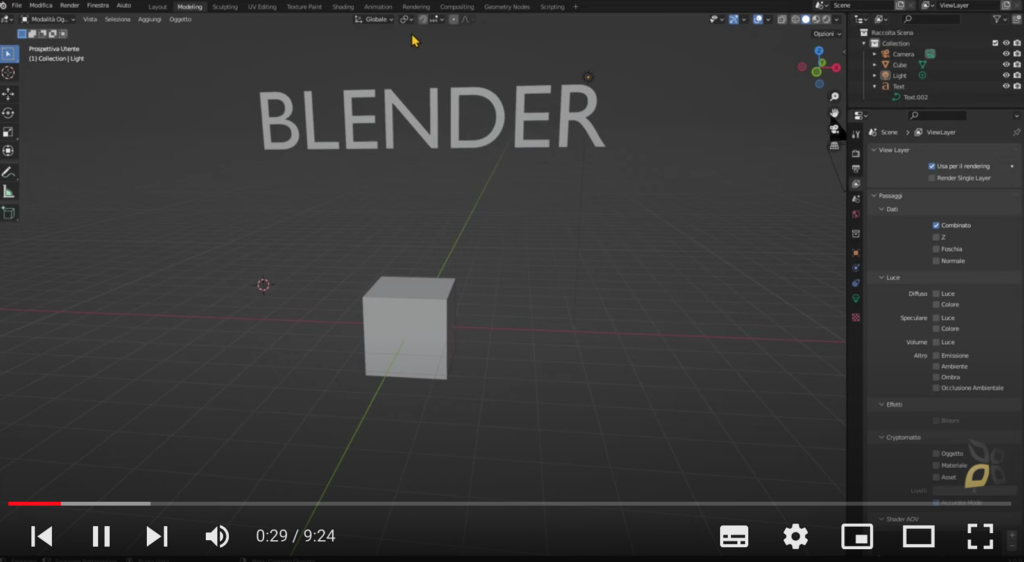Collapse the 'View Layer' panel

click(x=874, y=150)
